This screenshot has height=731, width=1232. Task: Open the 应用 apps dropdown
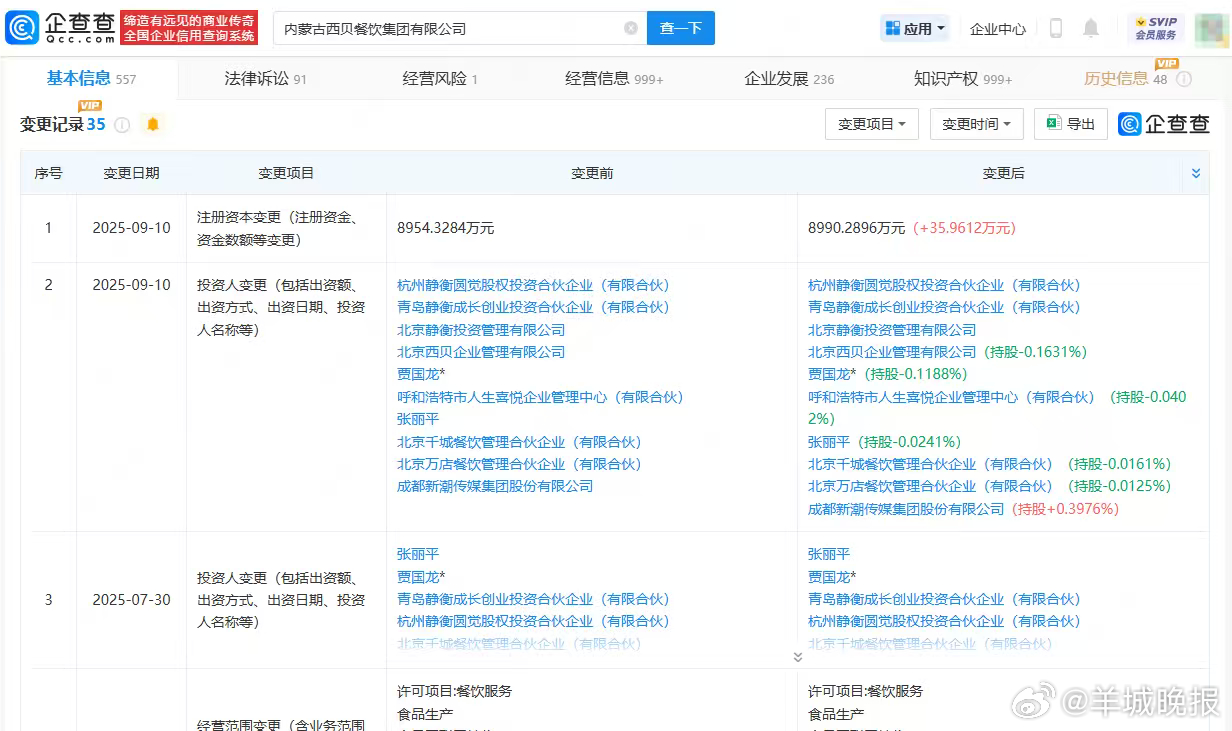[915, 29]
